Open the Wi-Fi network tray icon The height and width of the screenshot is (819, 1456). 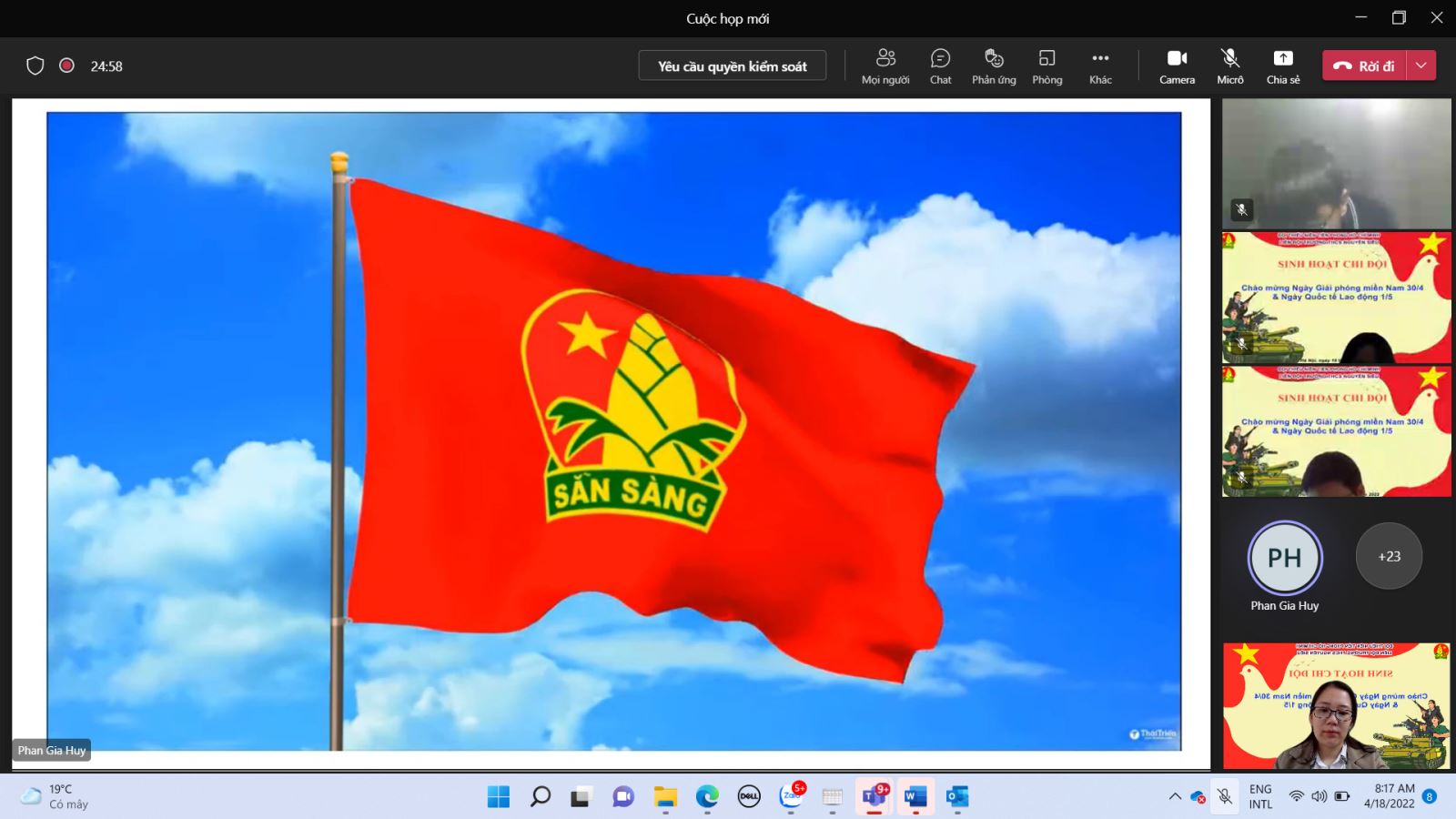(x=1296, y=797)
